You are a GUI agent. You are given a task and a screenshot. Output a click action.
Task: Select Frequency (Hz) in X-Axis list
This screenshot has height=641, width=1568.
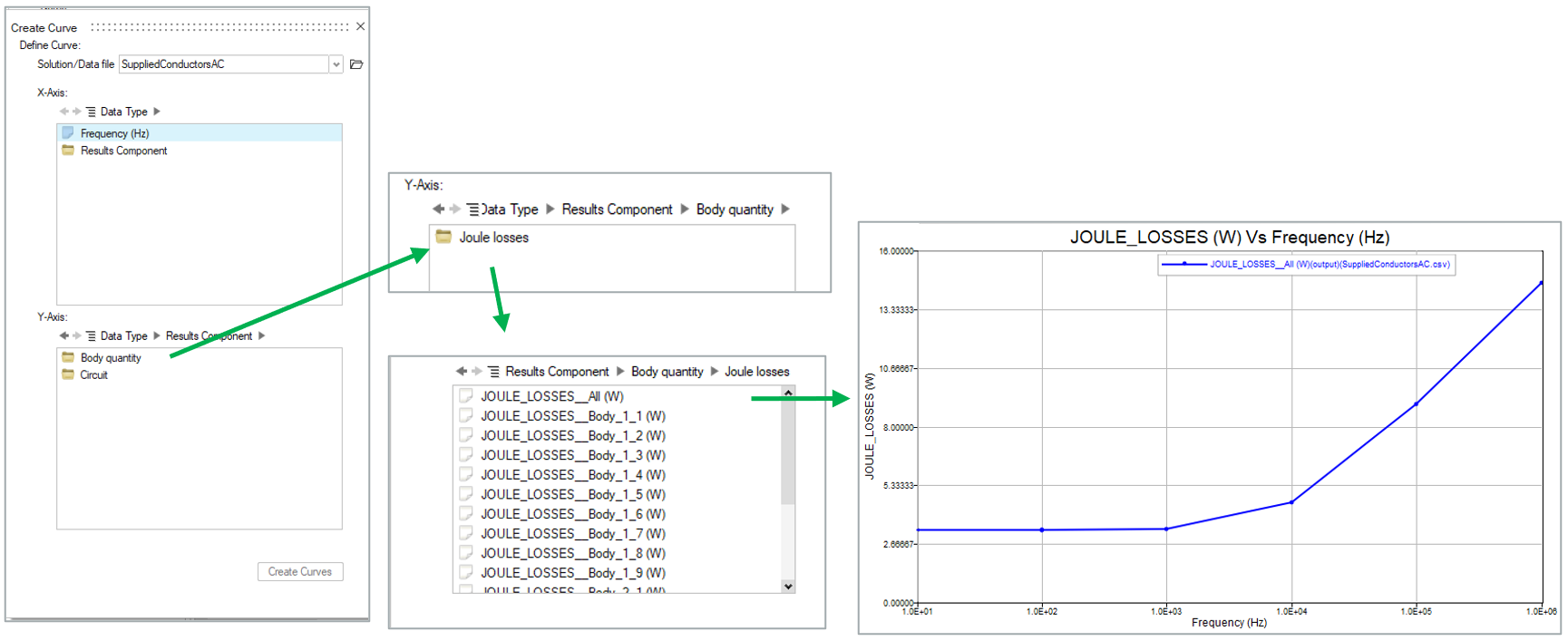pos(114,134)
